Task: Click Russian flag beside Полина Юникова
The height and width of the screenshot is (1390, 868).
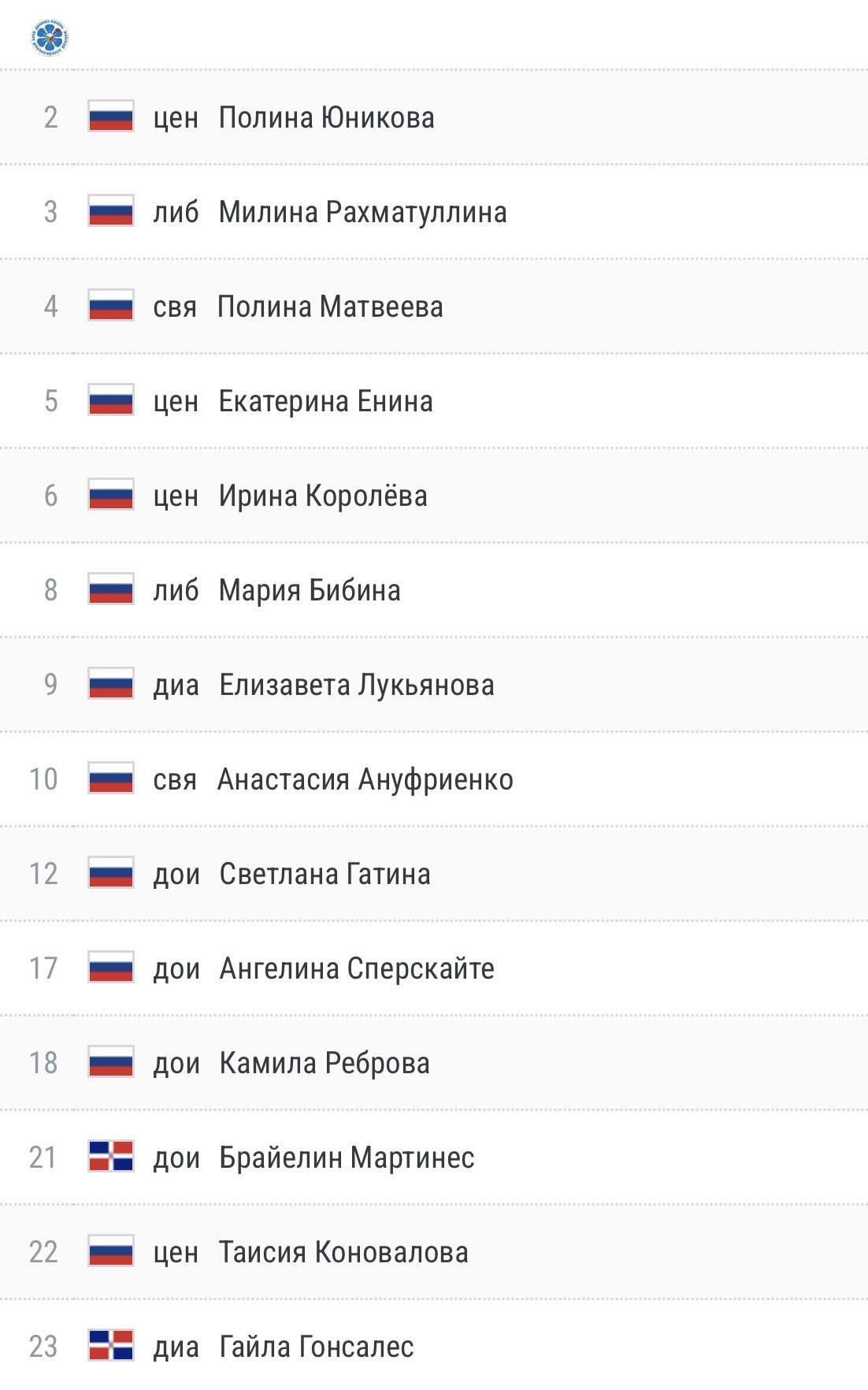Action: (111, 117)
